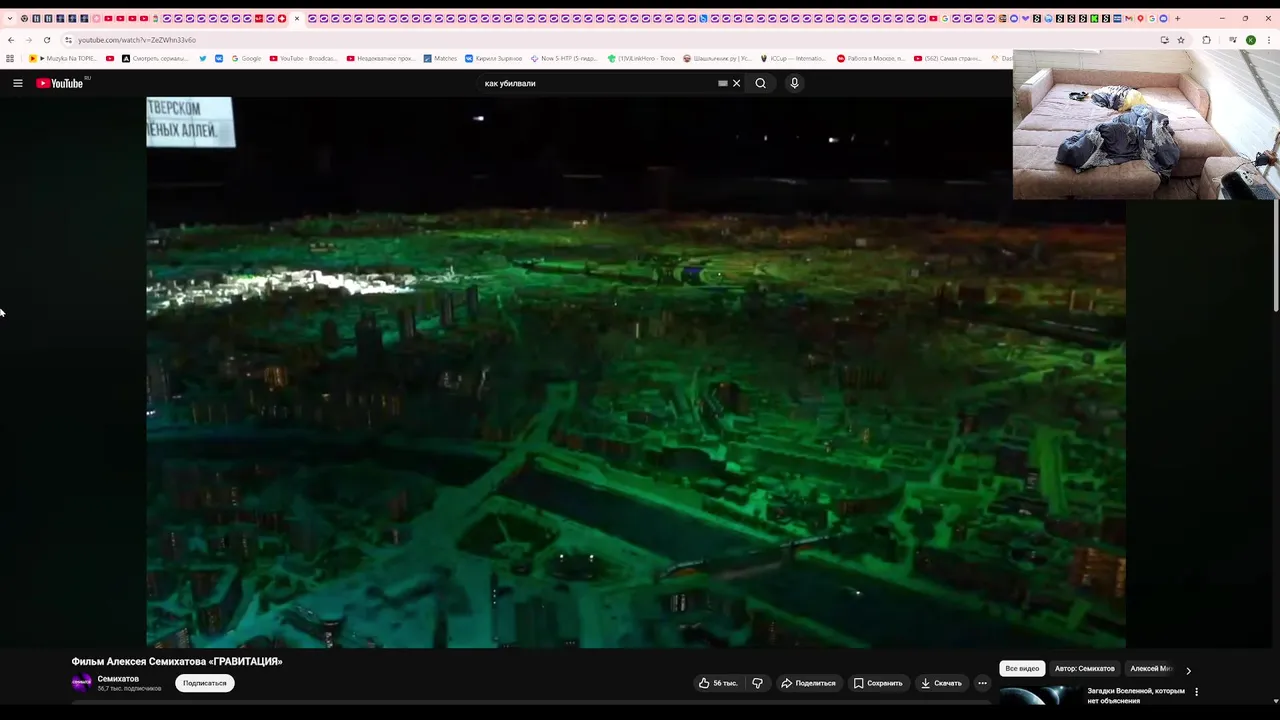Open the Кирилл Зырянов bookmark
The height and width of the screenshot is (720, 1280).
pos(493,58)
